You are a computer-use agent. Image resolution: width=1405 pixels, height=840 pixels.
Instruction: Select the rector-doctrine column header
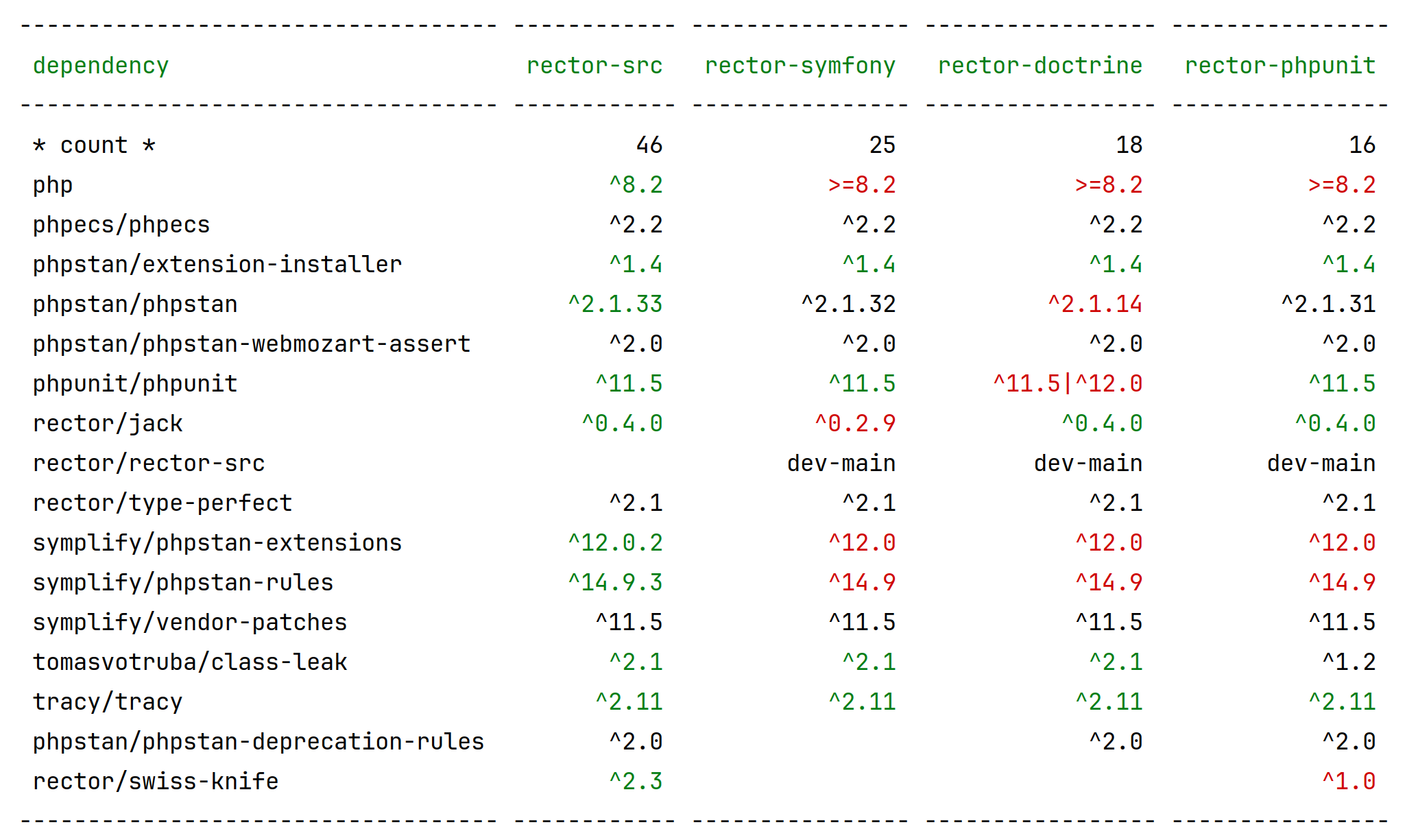(x=1040, y=66)
